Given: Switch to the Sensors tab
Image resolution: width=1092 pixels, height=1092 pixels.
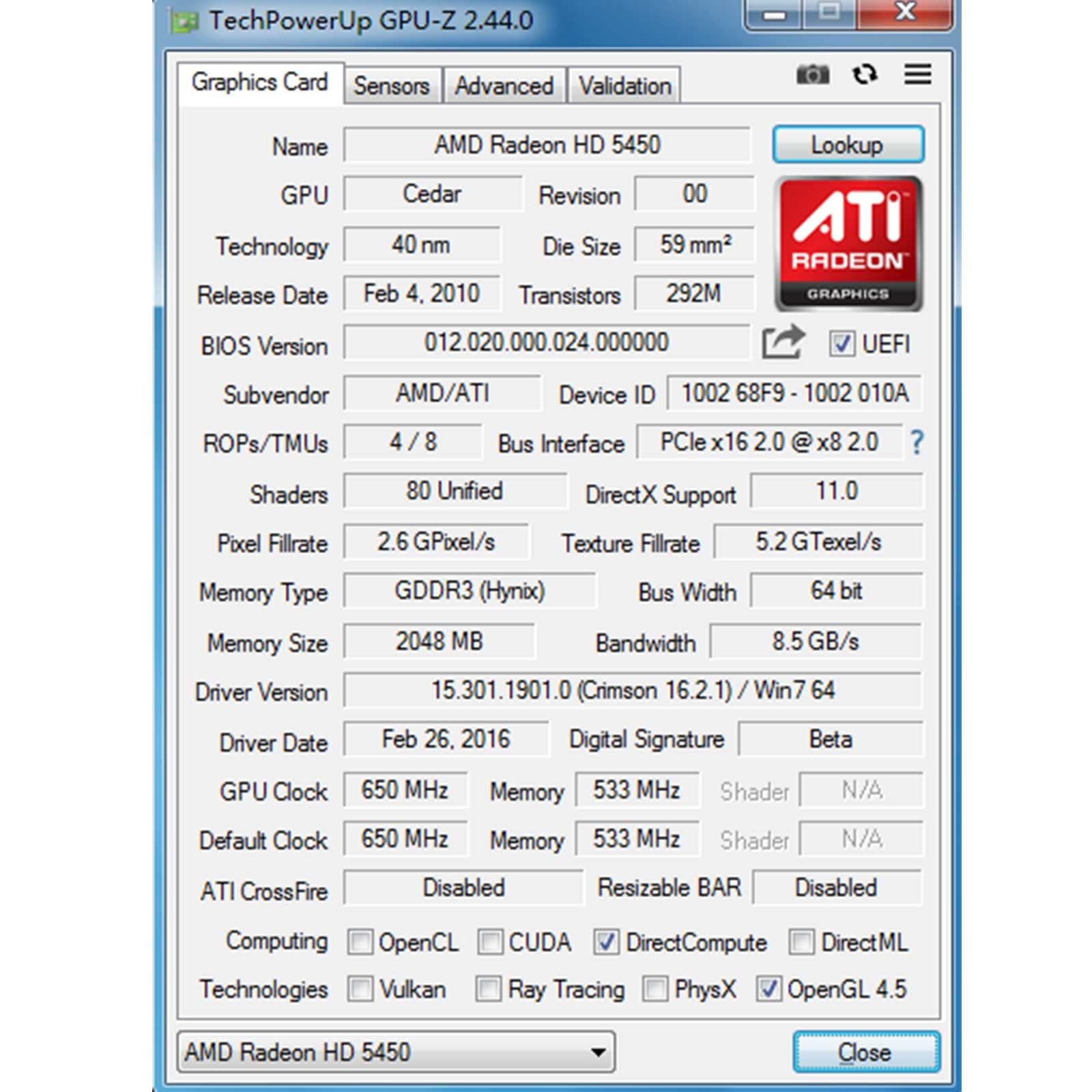Looking at the screenshot, I should (391, 86).
